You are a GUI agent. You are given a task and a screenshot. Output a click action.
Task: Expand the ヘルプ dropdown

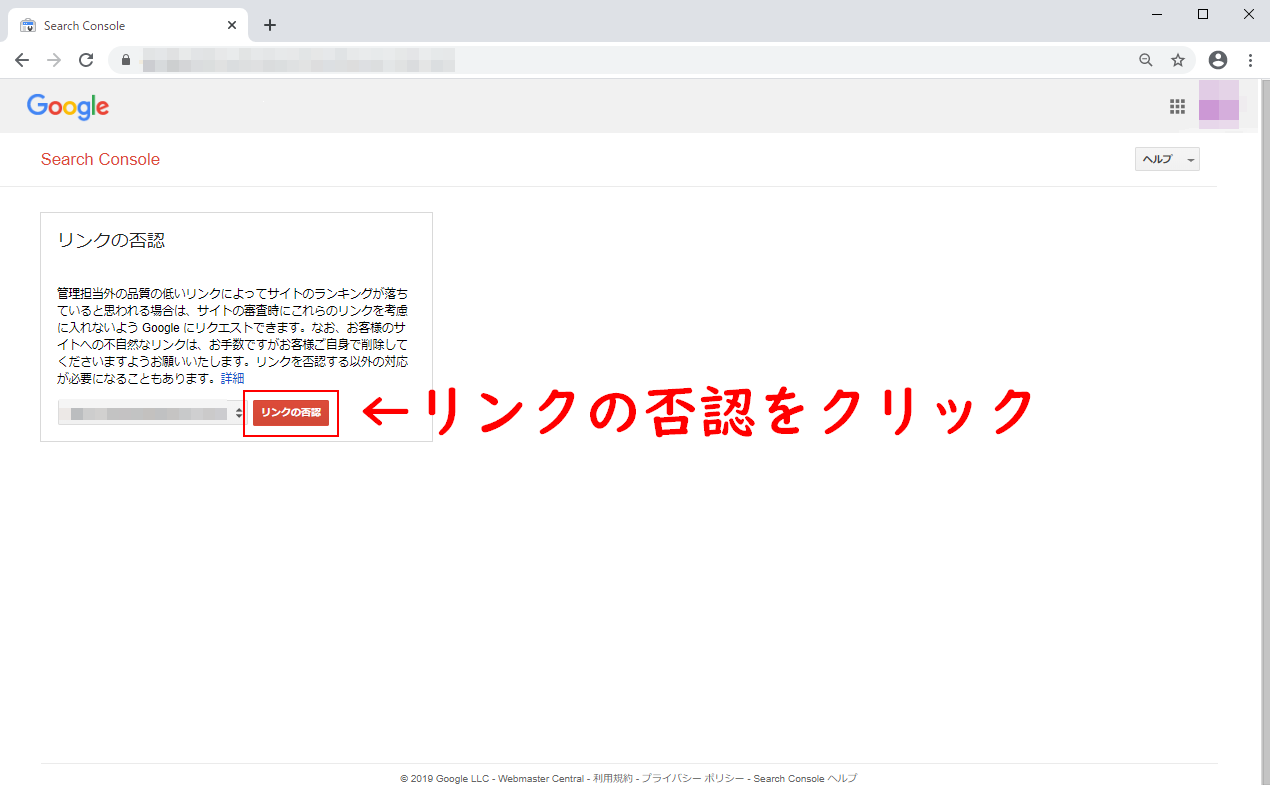click(1167, 159)
